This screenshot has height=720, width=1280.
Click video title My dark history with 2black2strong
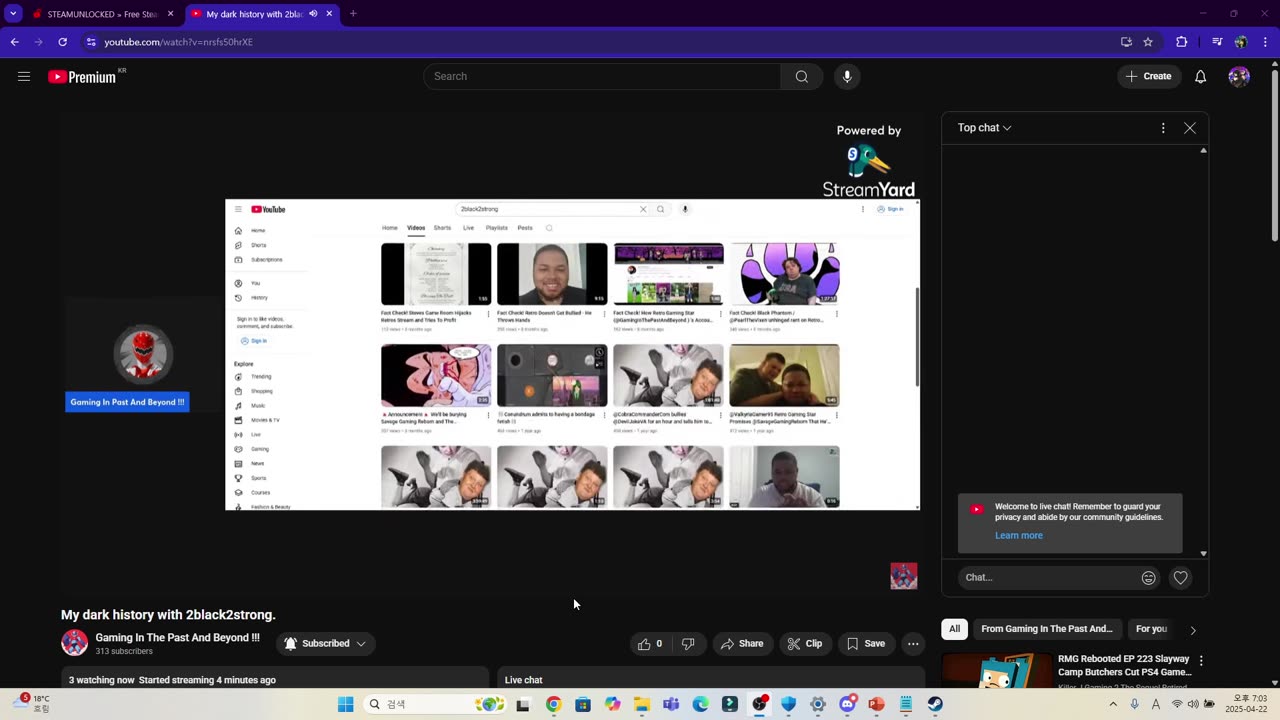click(168, 614)
